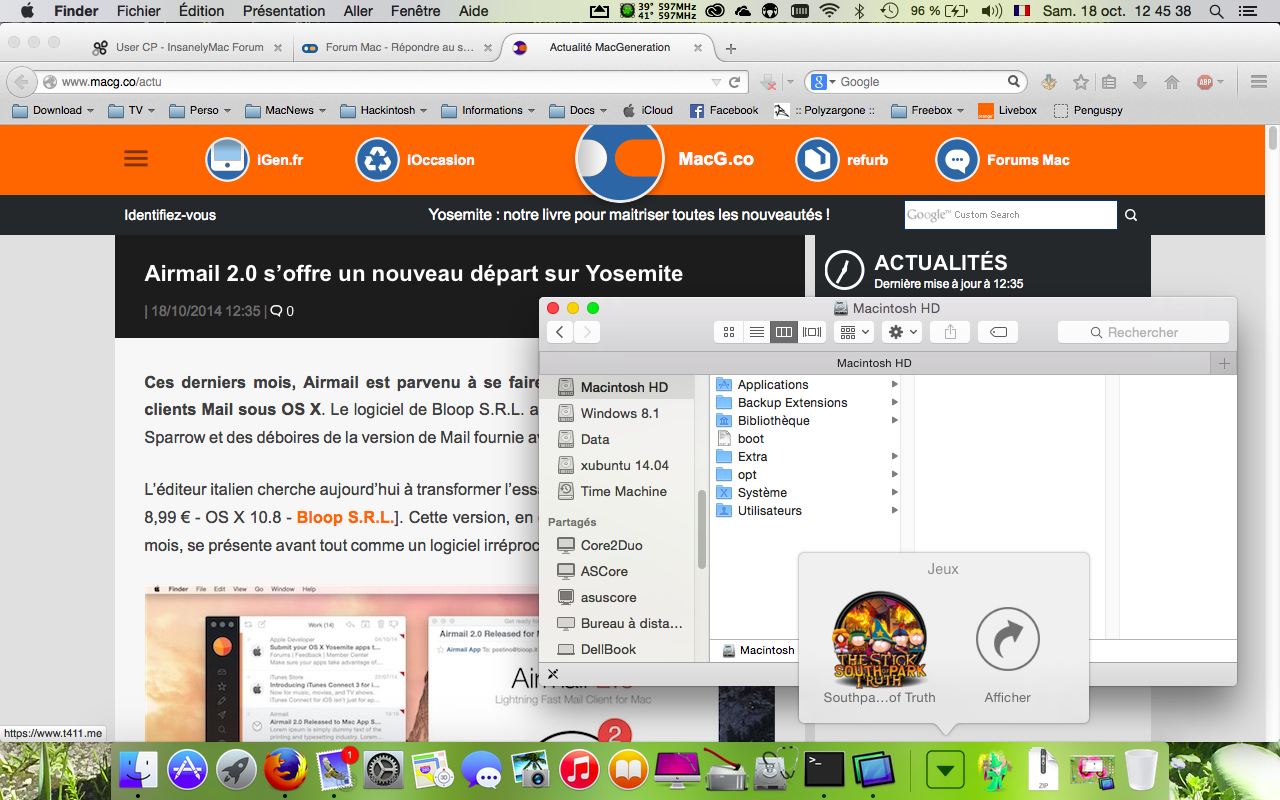
Task: Launch South Park Stick of Truth game
Action: (879, 638)
